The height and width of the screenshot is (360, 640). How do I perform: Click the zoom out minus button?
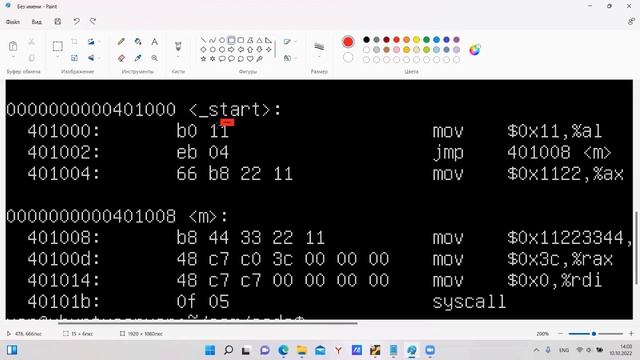click(x=560, y=334)
